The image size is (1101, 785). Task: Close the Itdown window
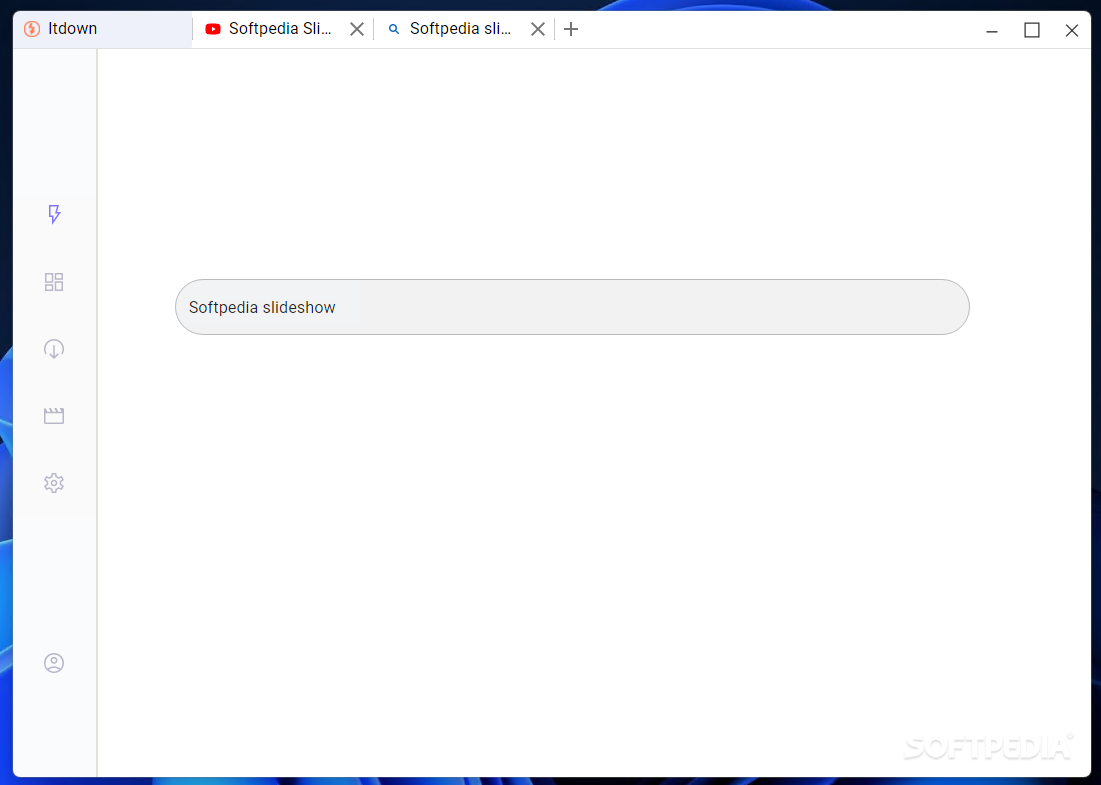1072,30
